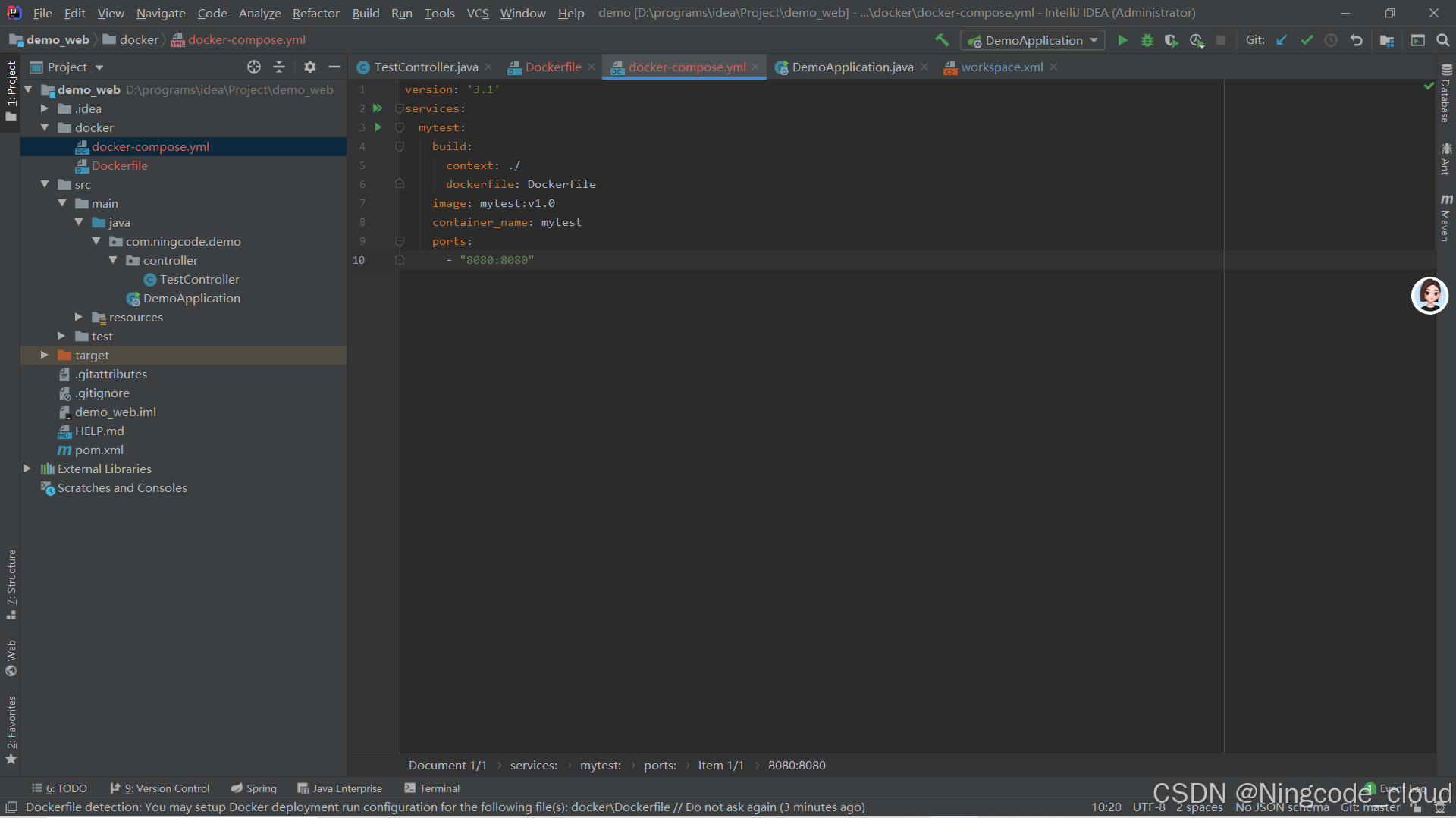Image resolution: width=1456 pixels, height=818 pixels.
Task: Run services via gutter double-arrow icon
Action: (x=378, y=108)
